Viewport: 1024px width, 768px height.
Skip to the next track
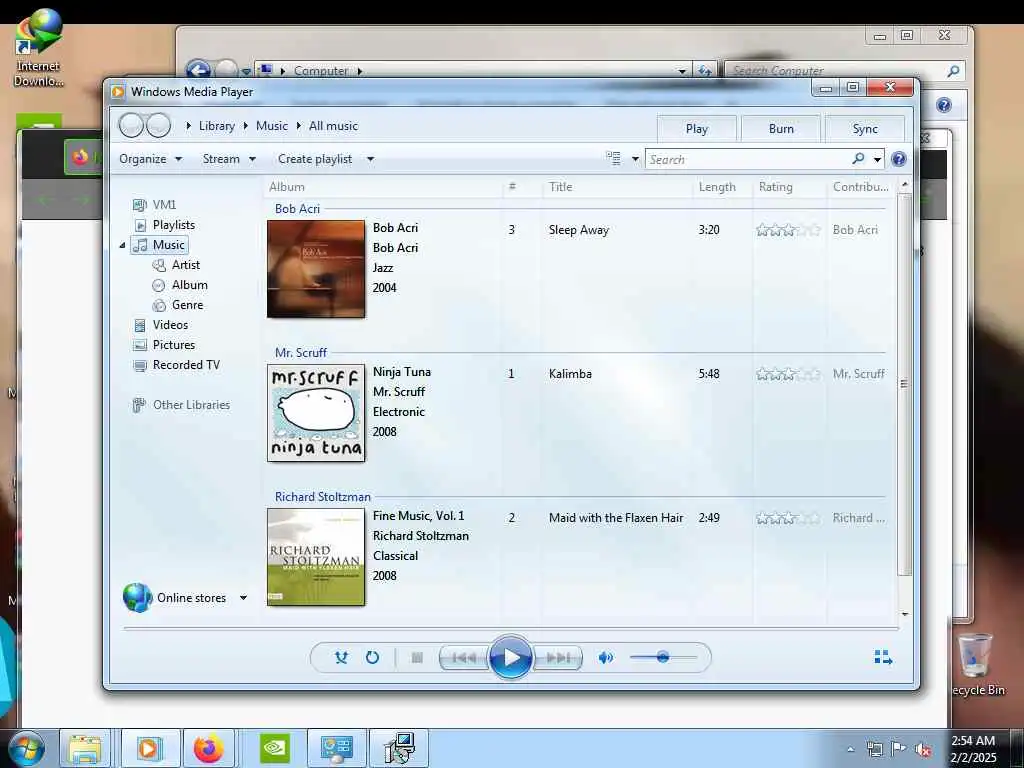[558, 658]
